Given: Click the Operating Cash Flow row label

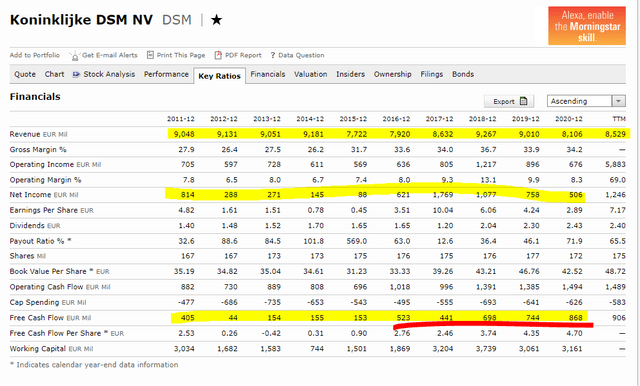Looking at the screenshot, I should click(x=60, y=287).
